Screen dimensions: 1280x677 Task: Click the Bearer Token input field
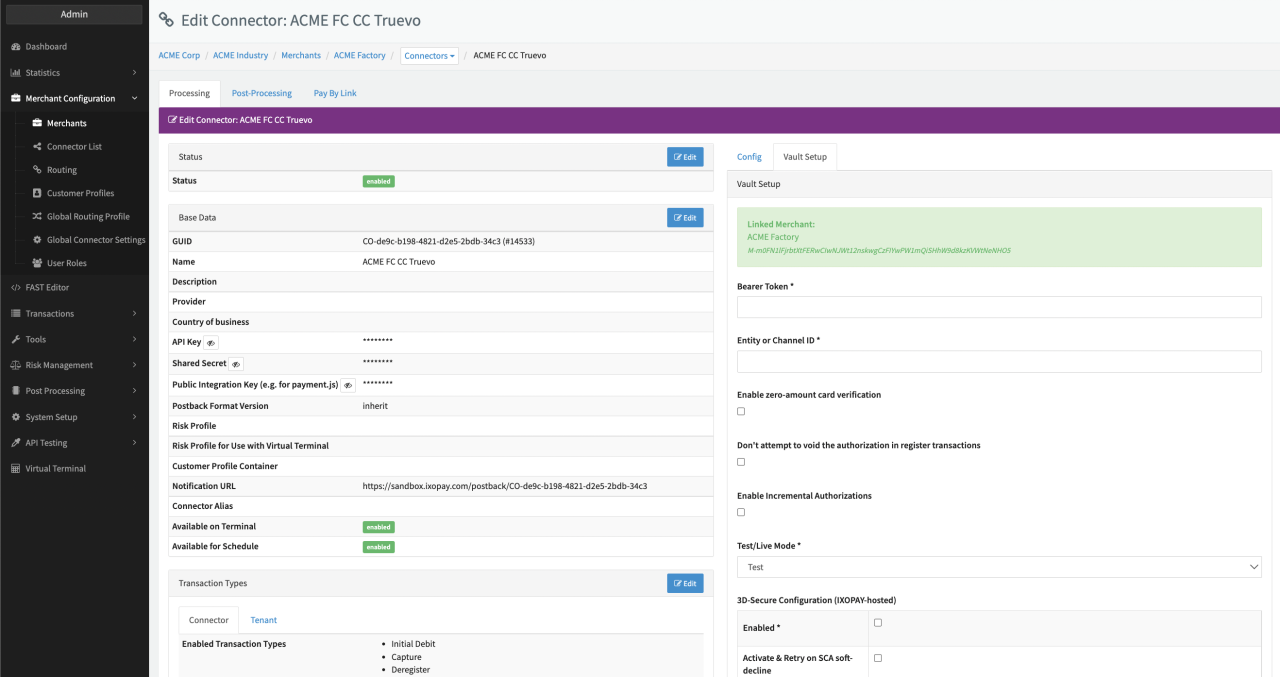tap(998, 307)
